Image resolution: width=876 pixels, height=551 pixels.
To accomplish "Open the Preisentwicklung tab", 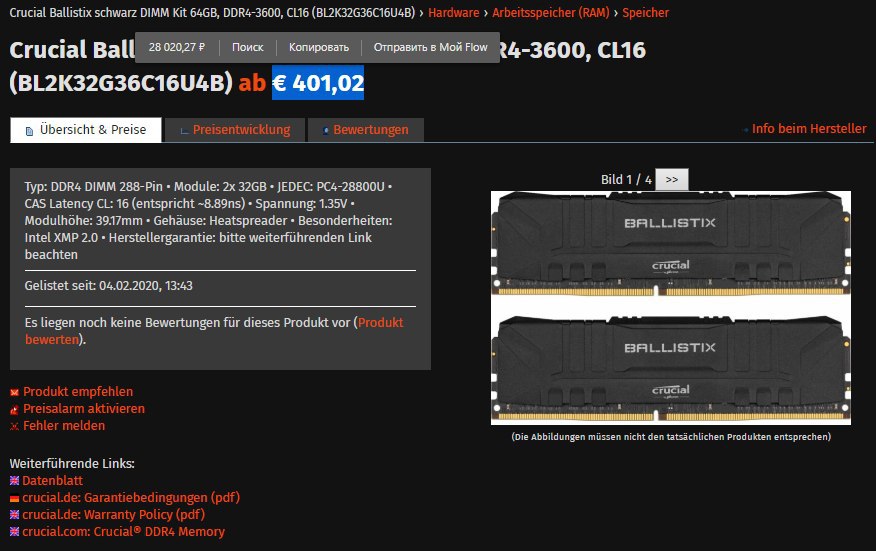I will (235, 130).
